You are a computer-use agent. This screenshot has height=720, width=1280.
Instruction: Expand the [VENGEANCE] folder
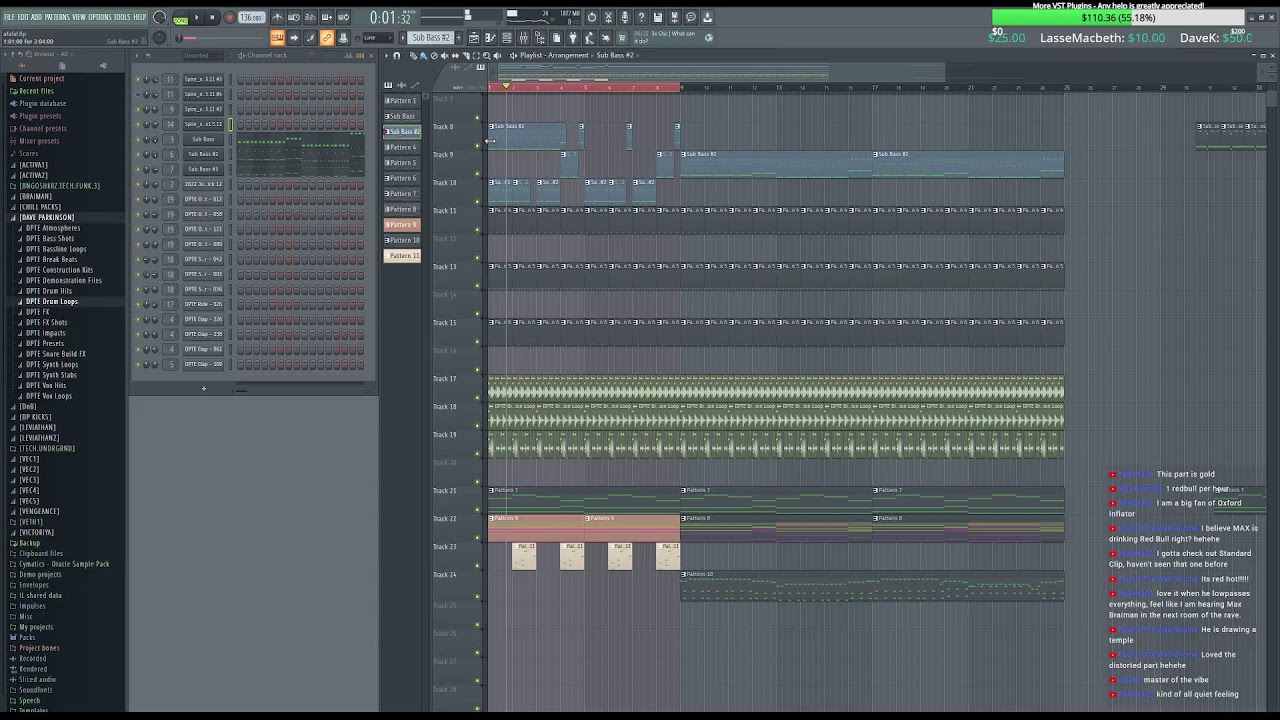coord(39,512)
